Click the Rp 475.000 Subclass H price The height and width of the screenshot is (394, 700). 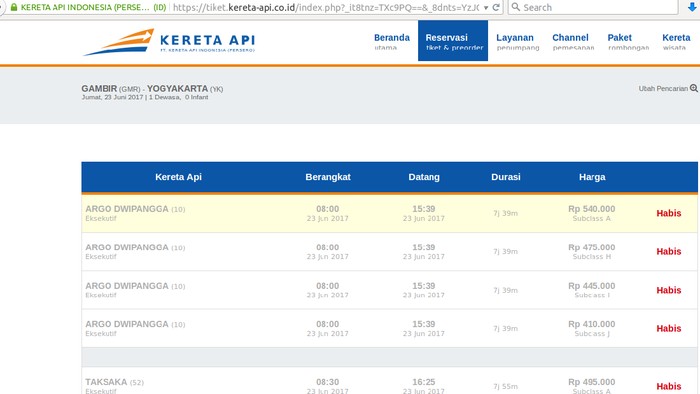click(592, 251)
